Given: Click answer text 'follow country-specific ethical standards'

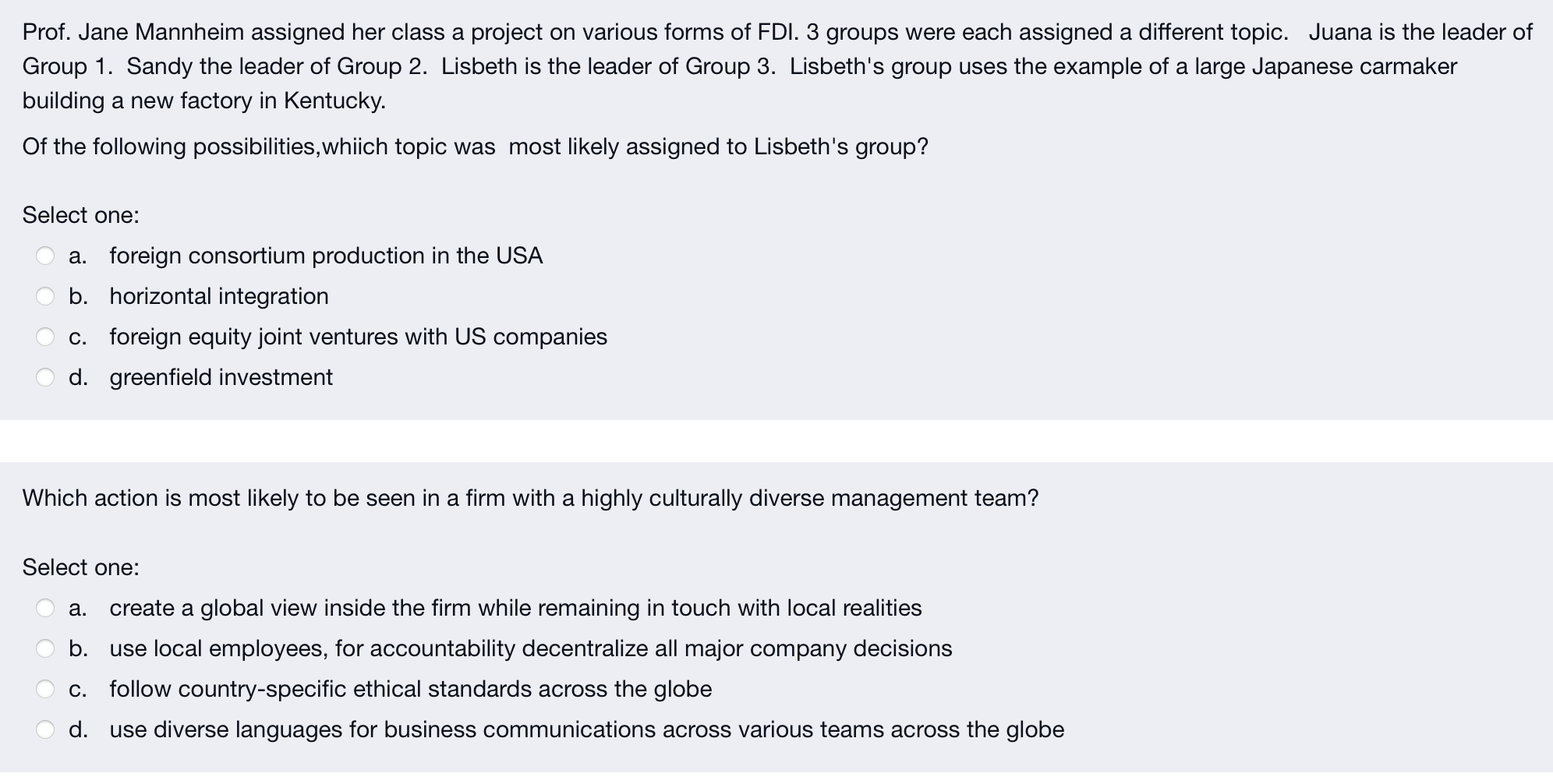Looking at the screenshot, I should [x=411, y=689].
